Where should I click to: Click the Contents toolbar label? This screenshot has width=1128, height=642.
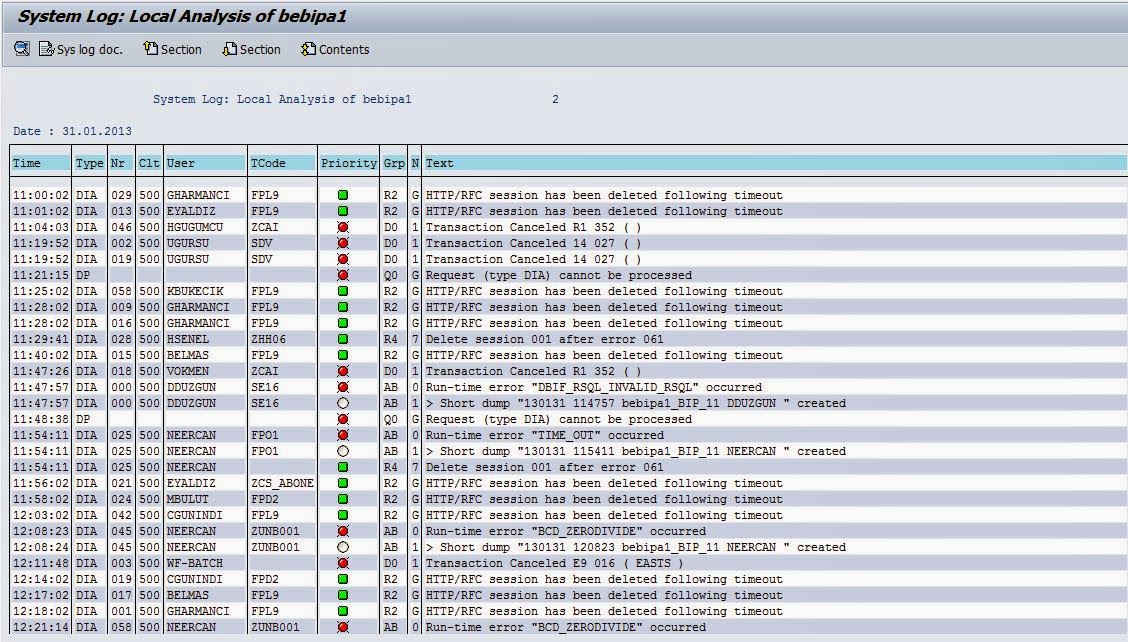[345, 49]
